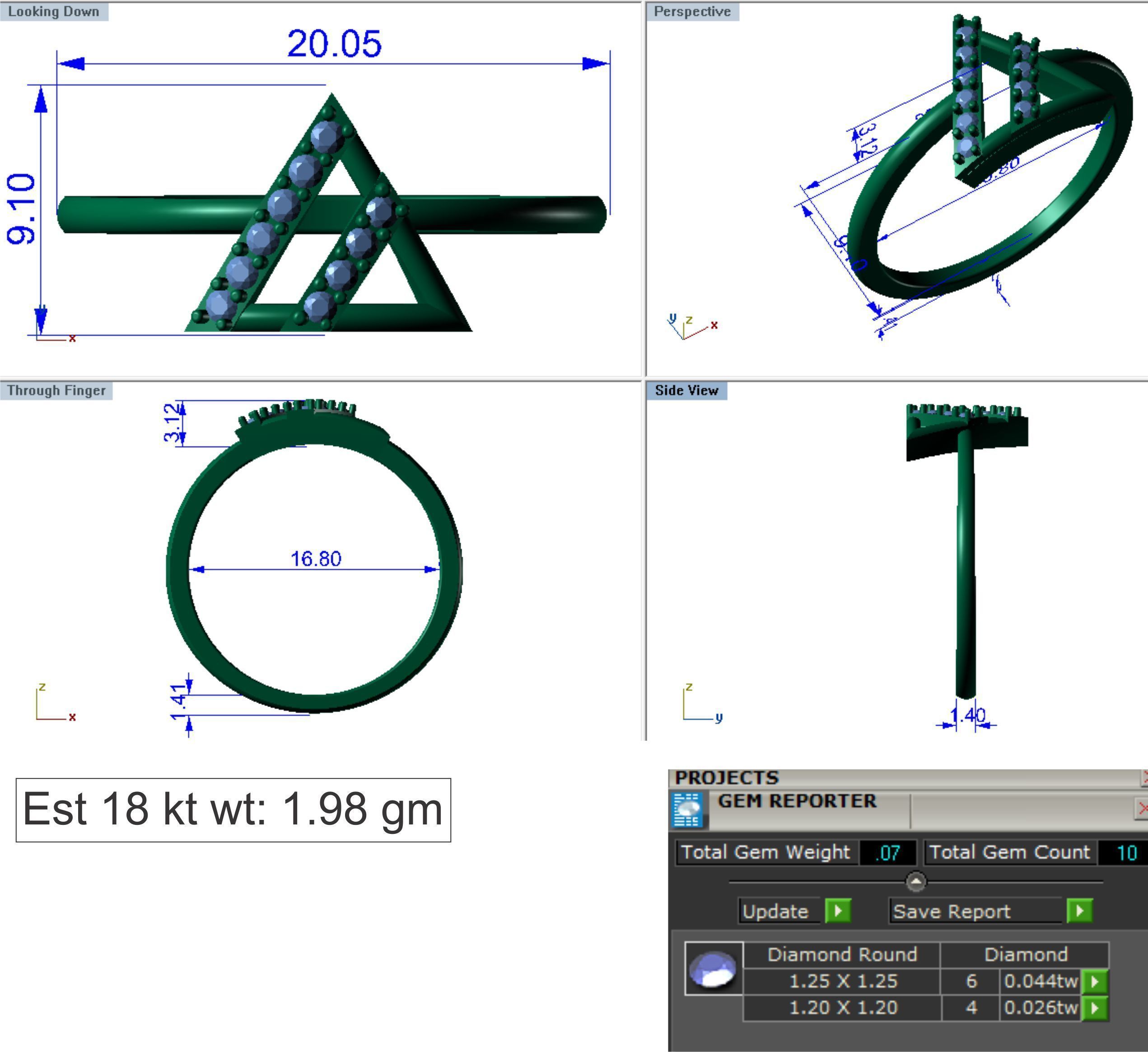Click the Est 18 kt wt: 1.98 gm label
Image resolution: width=1148 pixels, height=1052 pixels.
click(x=233, y=810)
